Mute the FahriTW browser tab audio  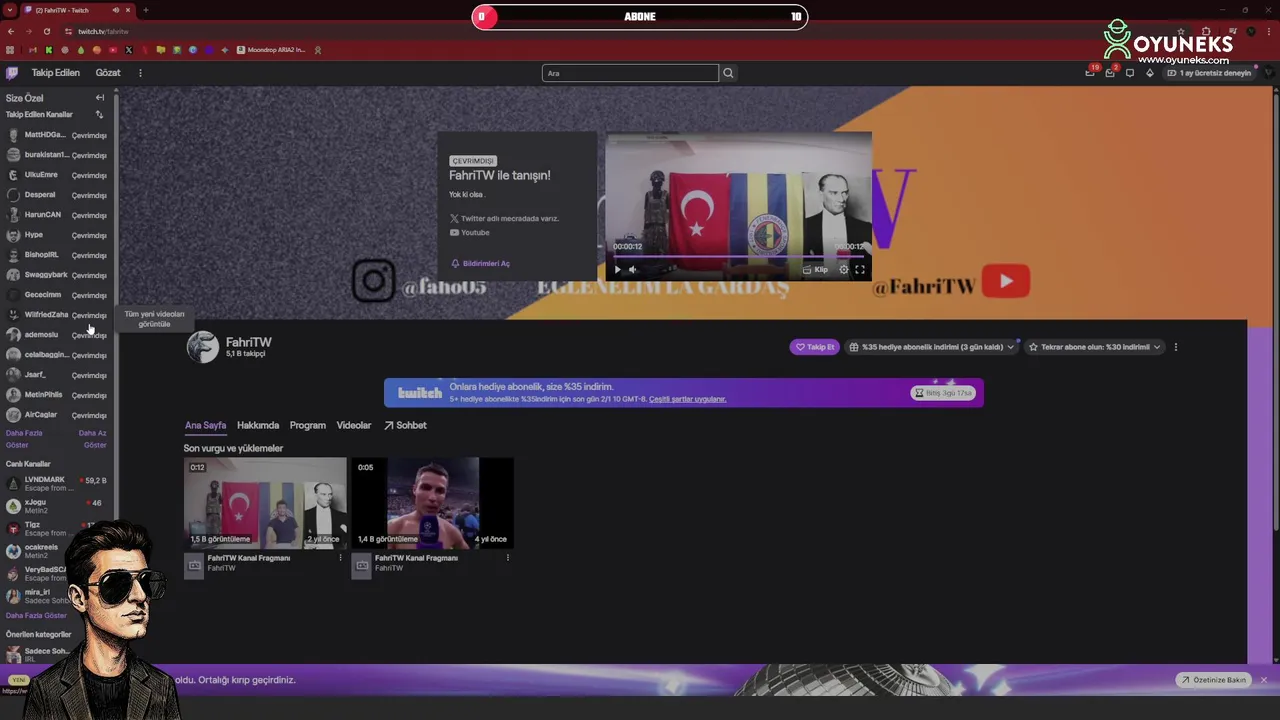(116, 10)
